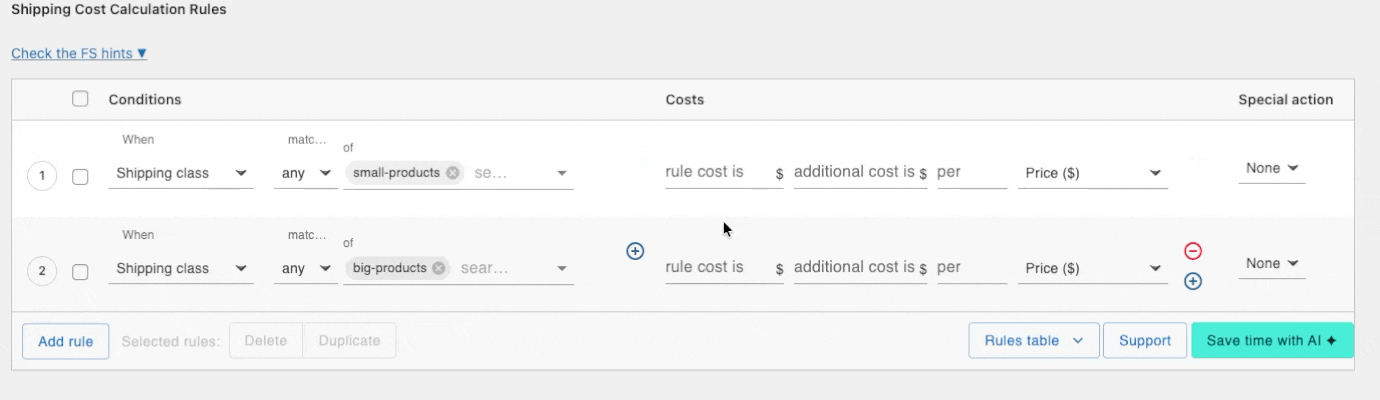
Task: Remove the small-products tag from rule 1
Action: [453, 173]
